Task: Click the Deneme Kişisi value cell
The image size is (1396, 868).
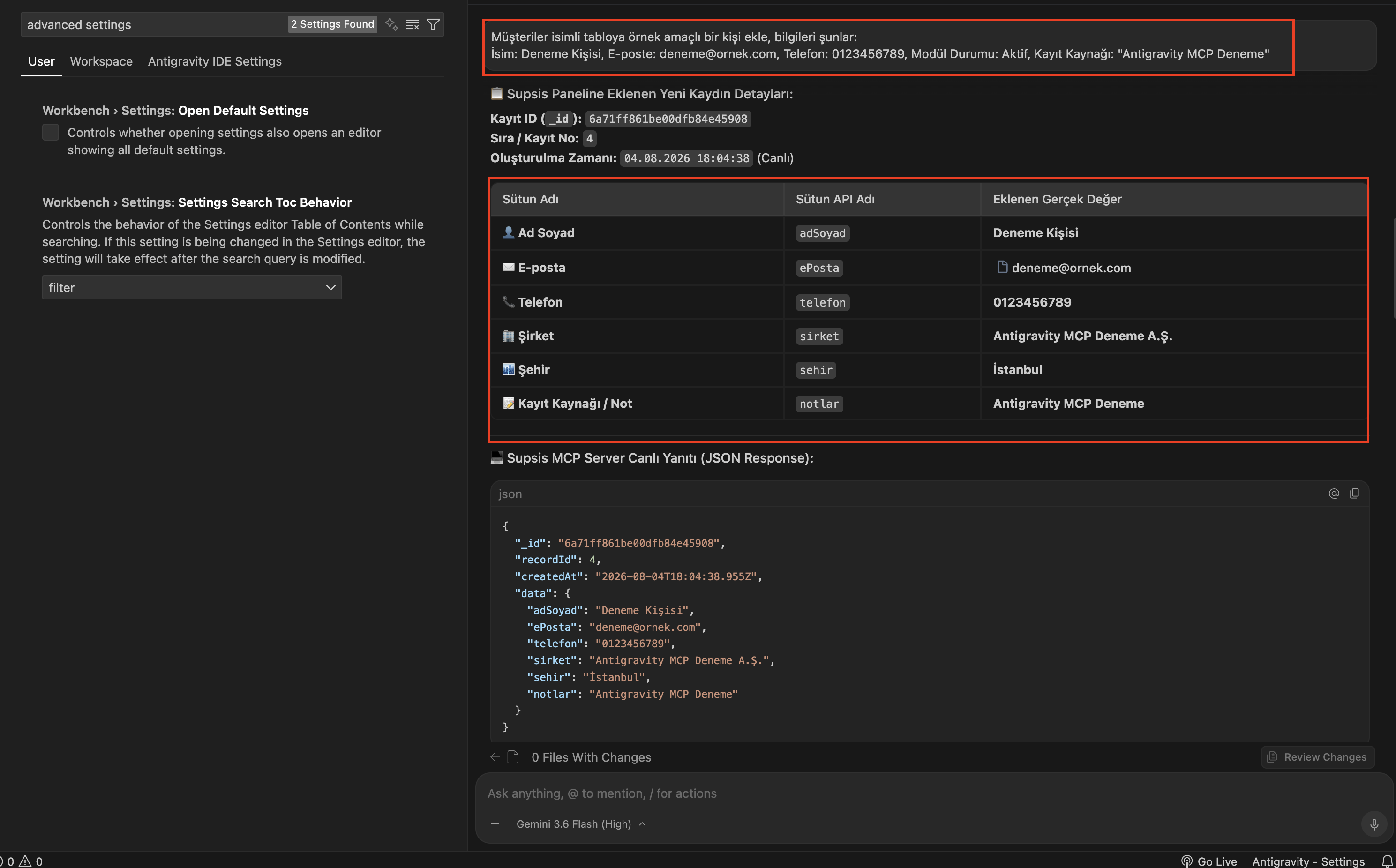Action: [x=1036, y=233]
